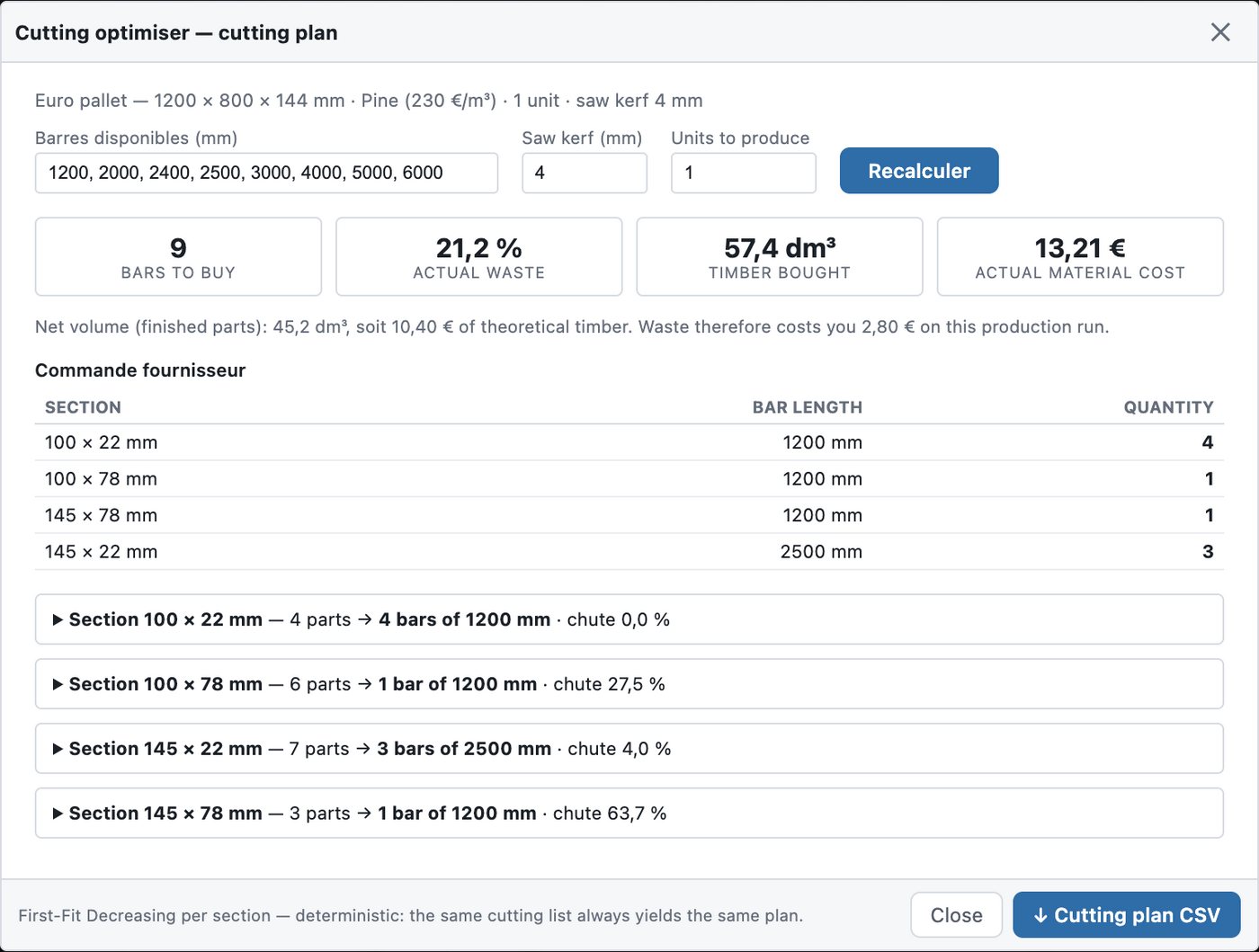The width and height of the screenshot is (1259, 952).
Task: Click quantity 3 in 145 × 22 row
Action: point(1208,552)
